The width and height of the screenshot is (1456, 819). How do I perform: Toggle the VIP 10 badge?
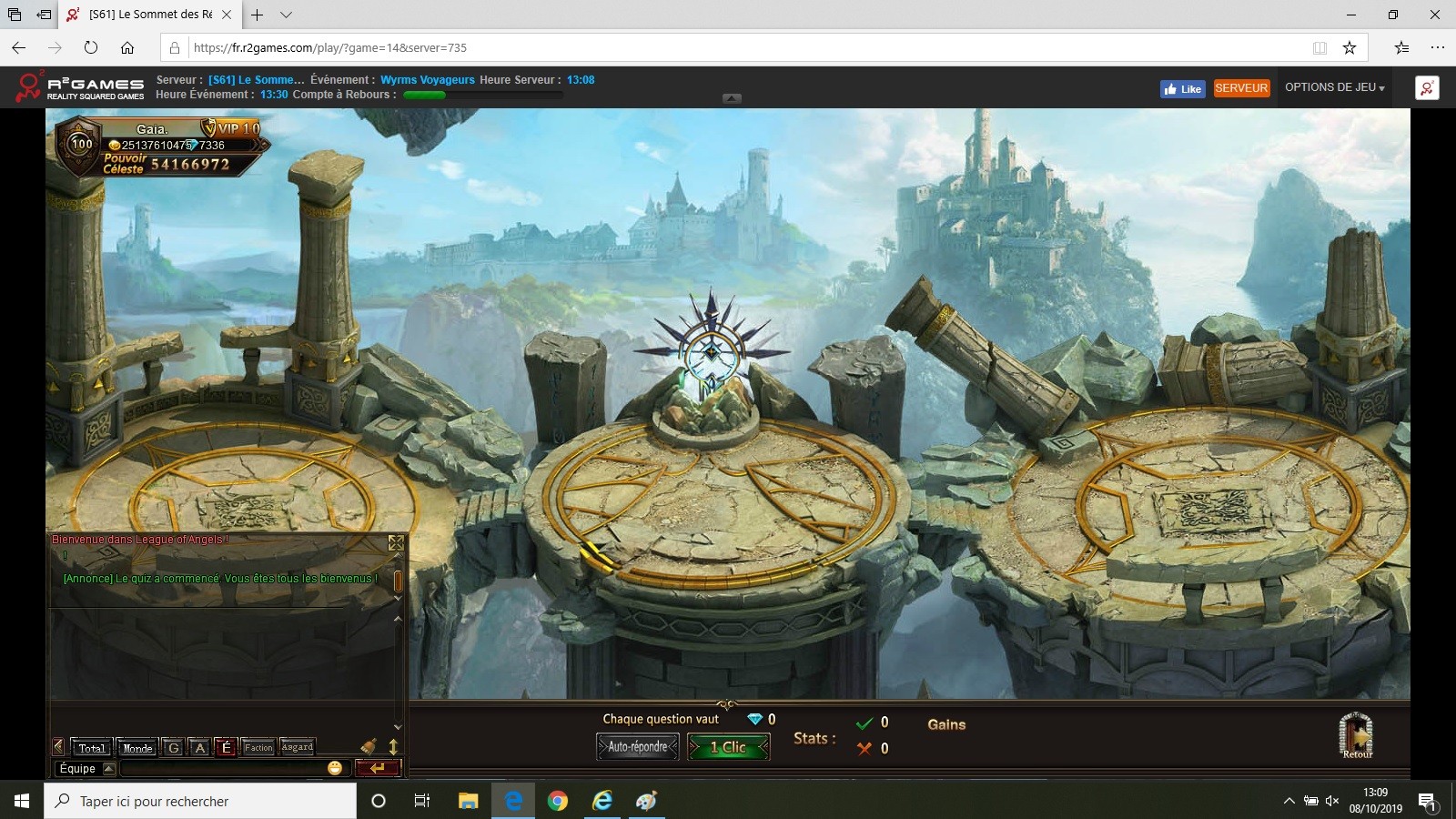coord(232,128)
